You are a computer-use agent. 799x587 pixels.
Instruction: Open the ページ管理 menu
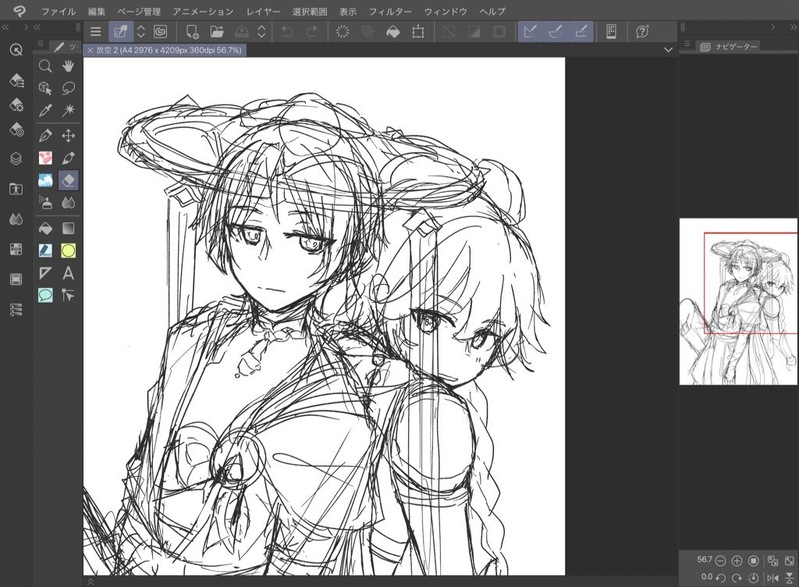point(139,11)
